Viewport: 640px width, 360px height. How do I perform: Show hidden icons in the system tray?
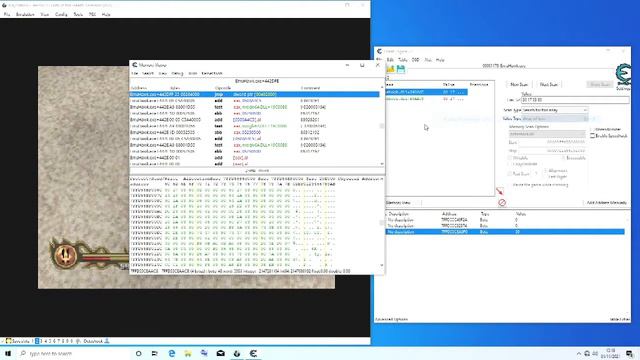(x=579, y=353)
